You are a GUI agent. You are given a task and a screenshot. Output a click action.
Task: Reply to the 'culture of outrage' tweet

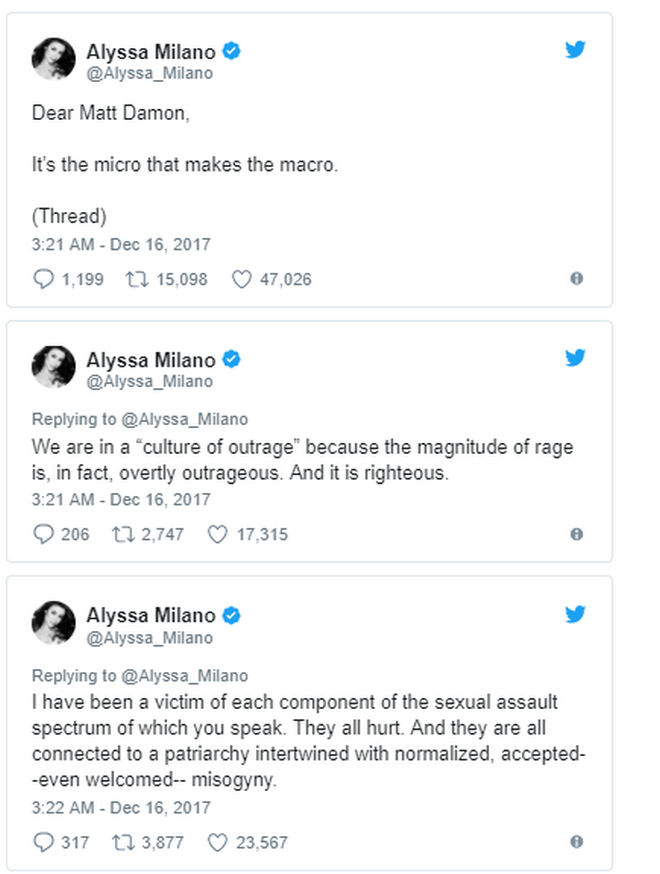coord(44,535)
